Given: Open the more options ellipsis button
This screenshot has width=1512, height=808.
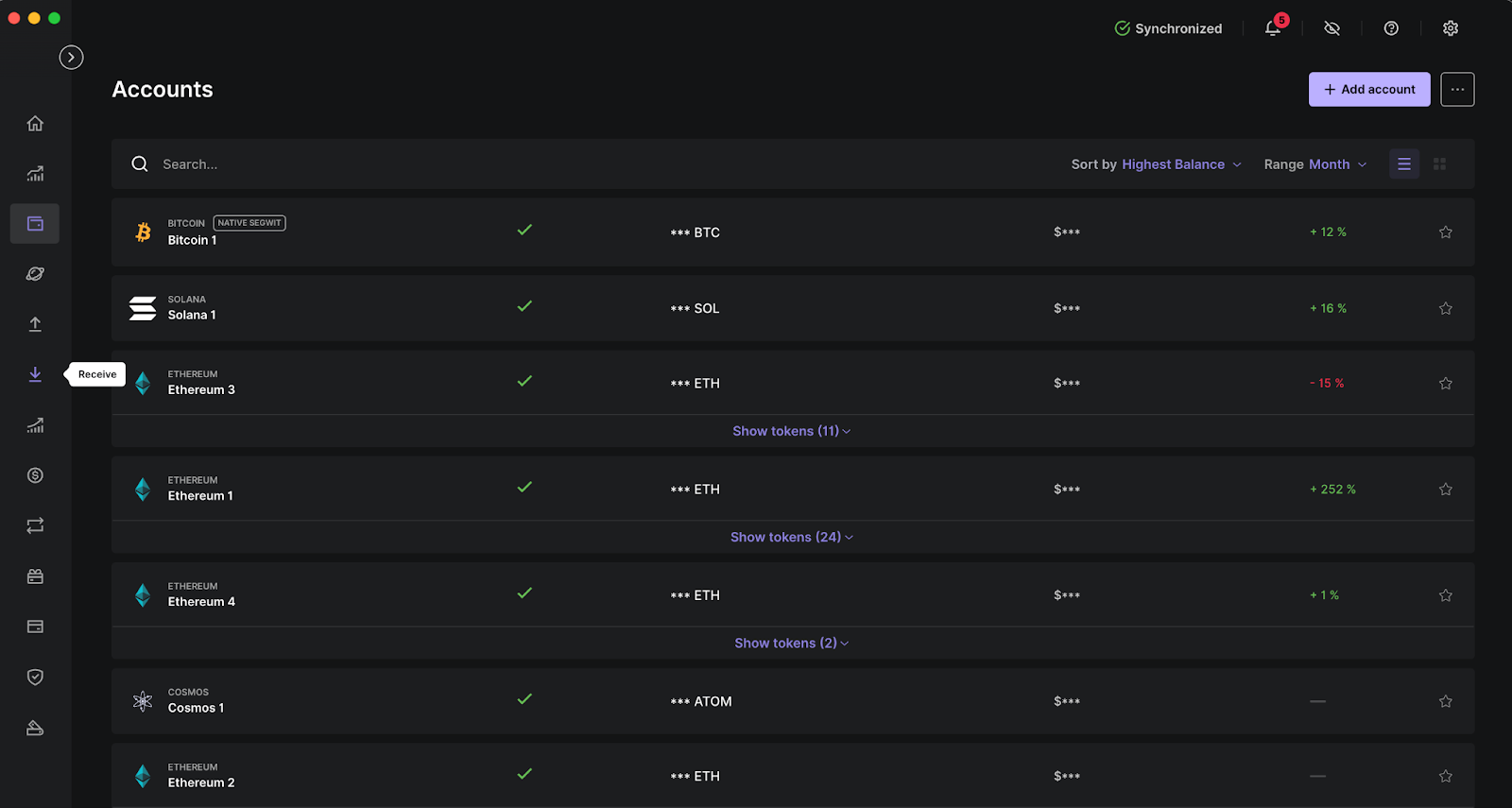Looking at the screenshot, I should [x=1456, y=90].
